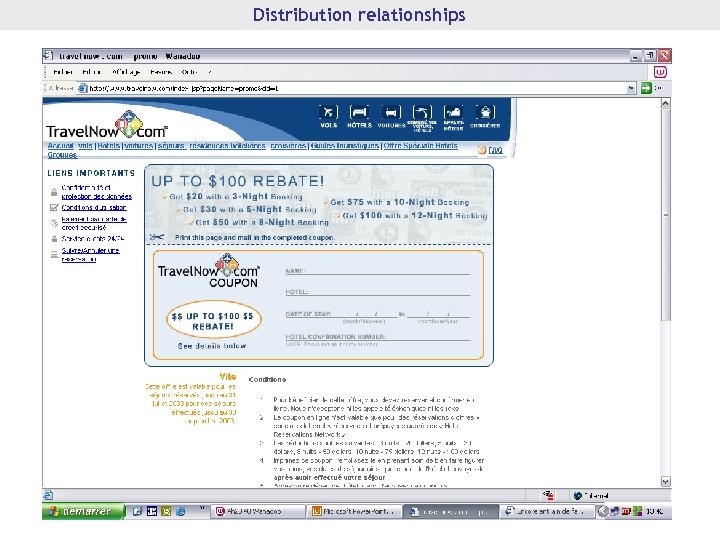Image resolution: width=720 pixels, height=540 pixels.
Task: Open the help question mark menu
Action: pyautogui.click(x=209, y=72)
